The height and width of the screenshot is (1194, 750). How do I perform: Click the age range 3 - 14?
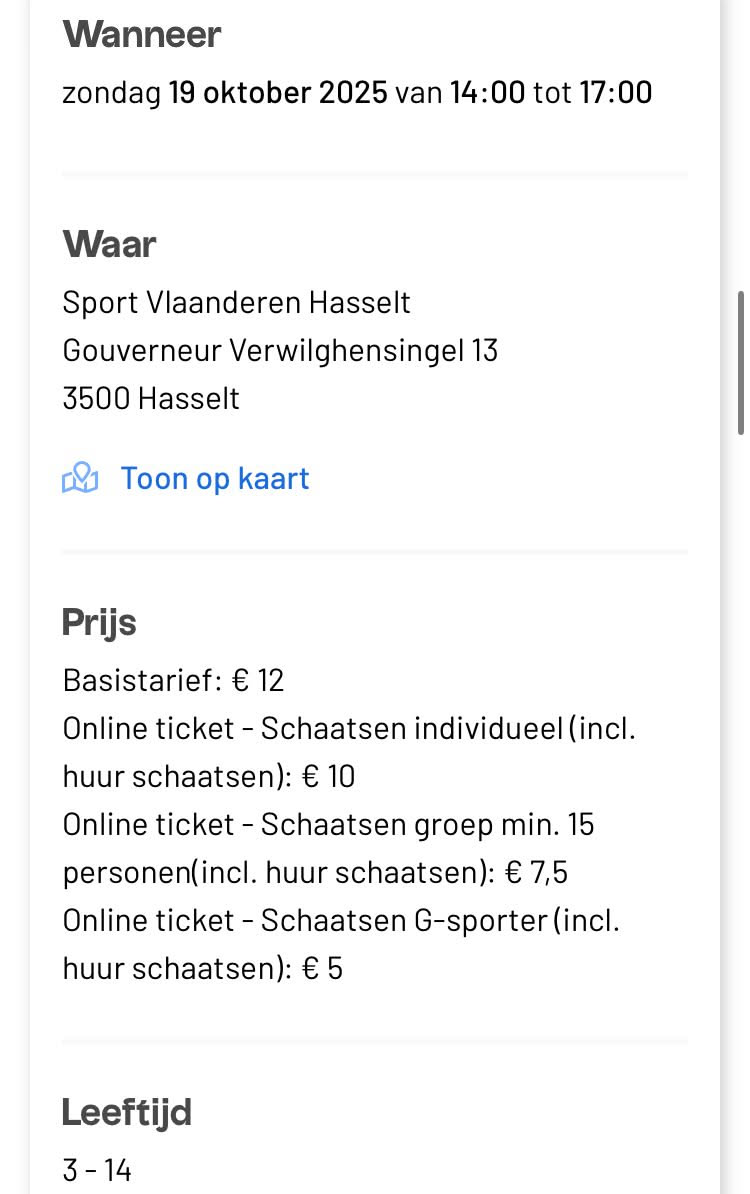(x=97, y=1170)
